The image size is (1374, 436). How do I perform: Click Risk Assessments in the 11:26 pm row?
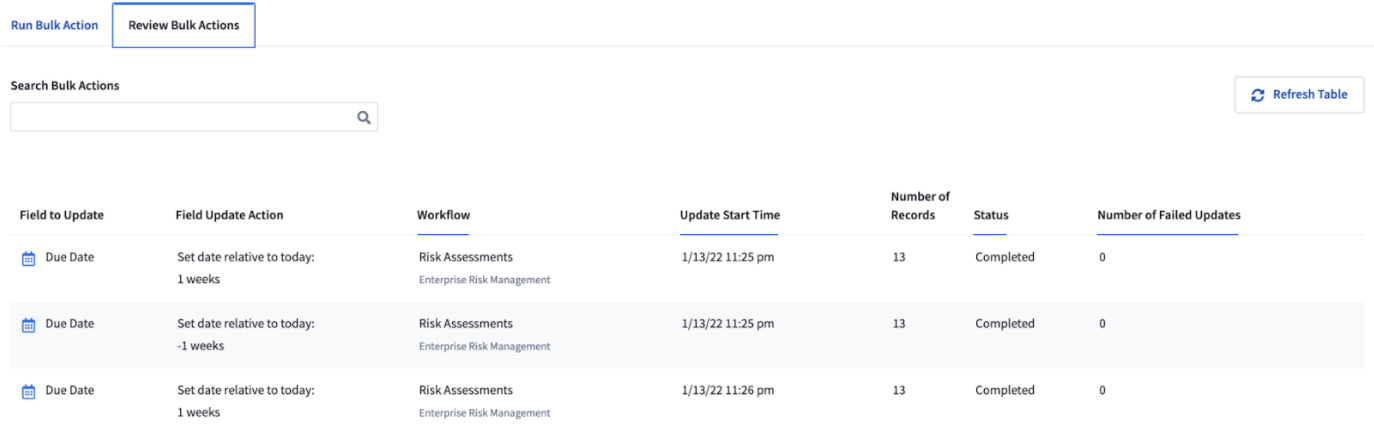[466, 391]
